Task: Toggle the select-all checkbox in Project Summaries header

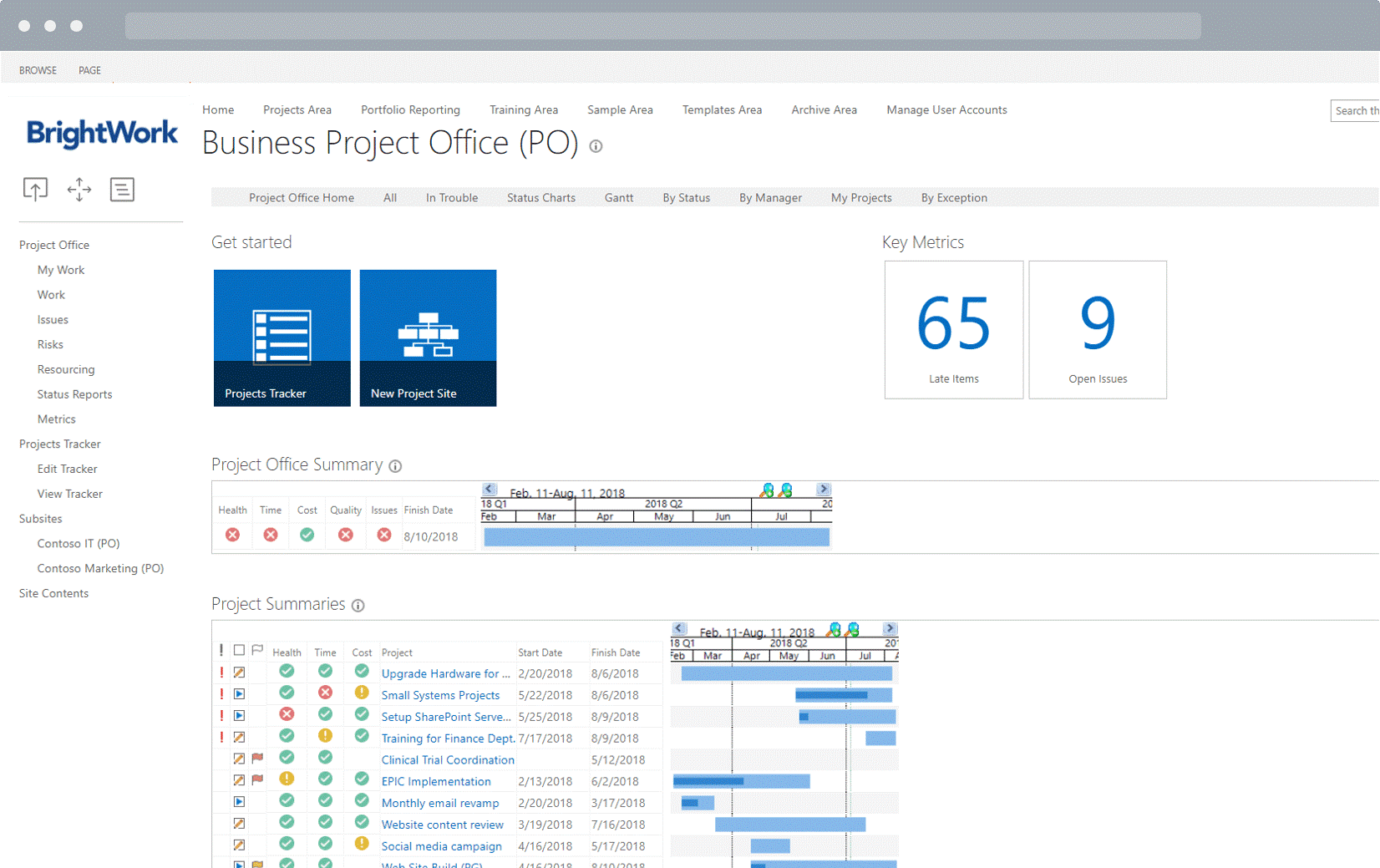Action: 239,650
